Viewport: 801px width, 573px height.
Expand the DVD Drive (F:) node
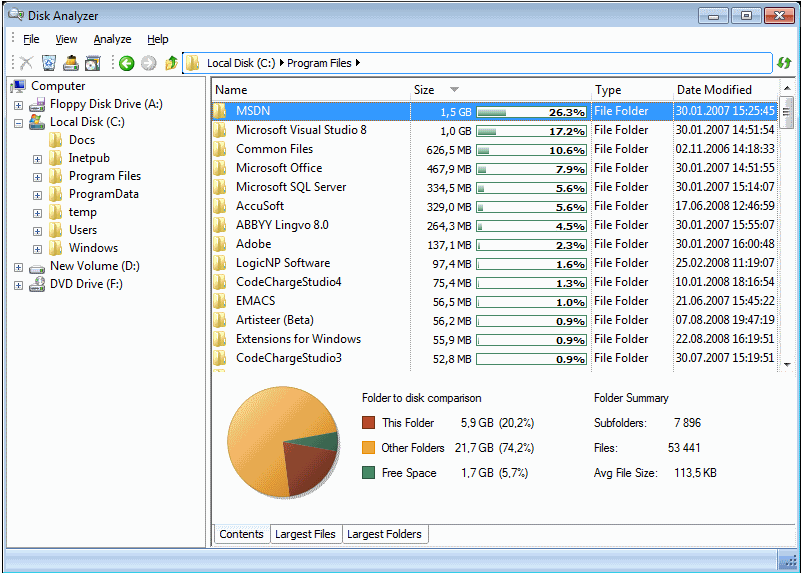click(18, 285)
